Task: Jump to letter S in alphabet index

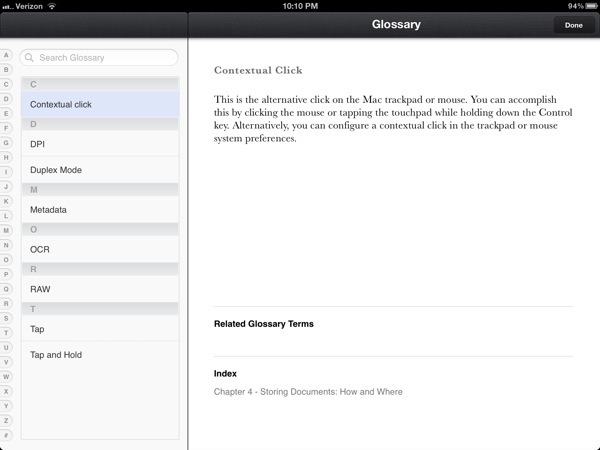Action: click(6, 318)
